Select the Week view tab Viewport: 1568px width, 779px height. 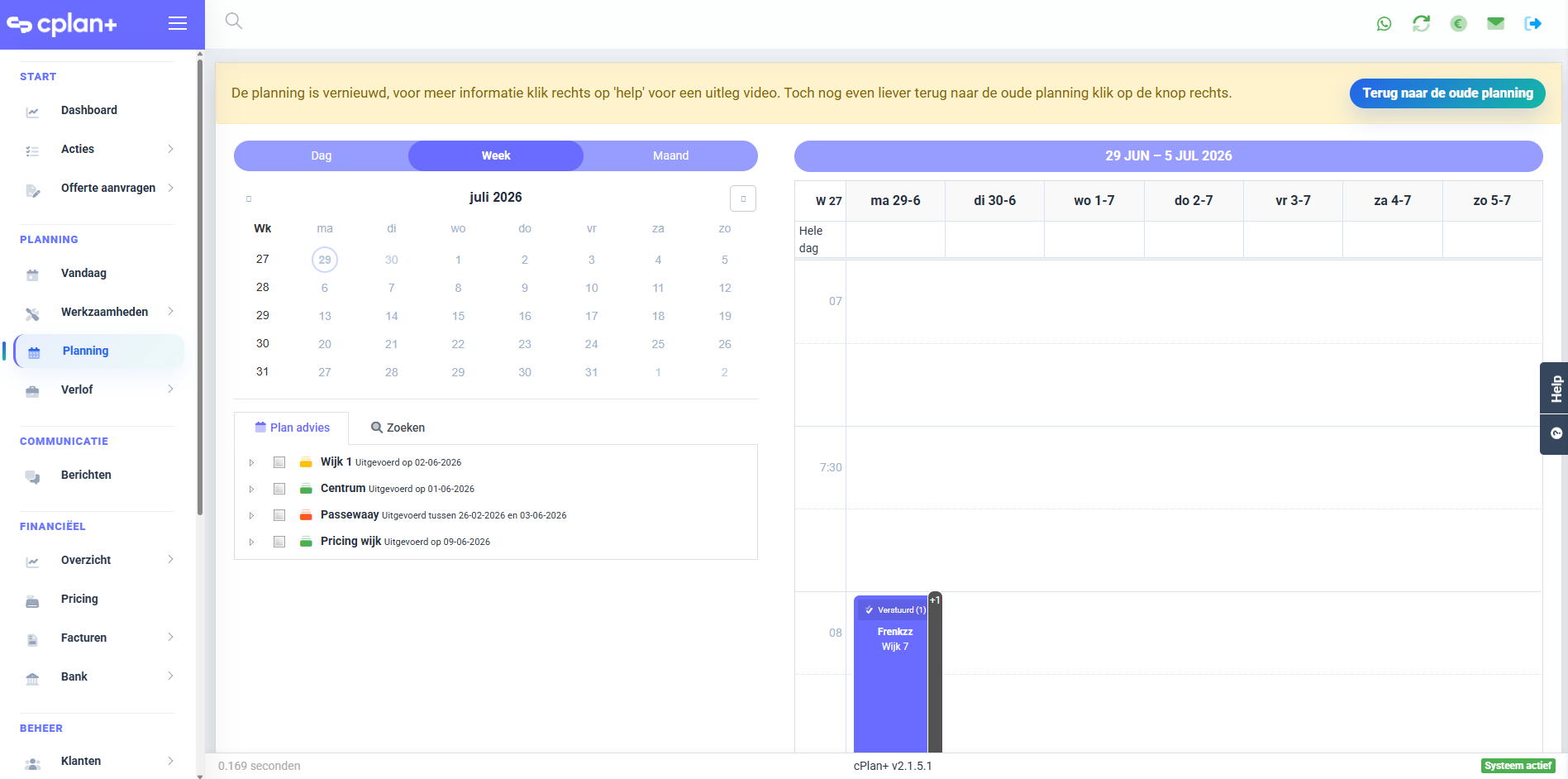coord(496,155)
